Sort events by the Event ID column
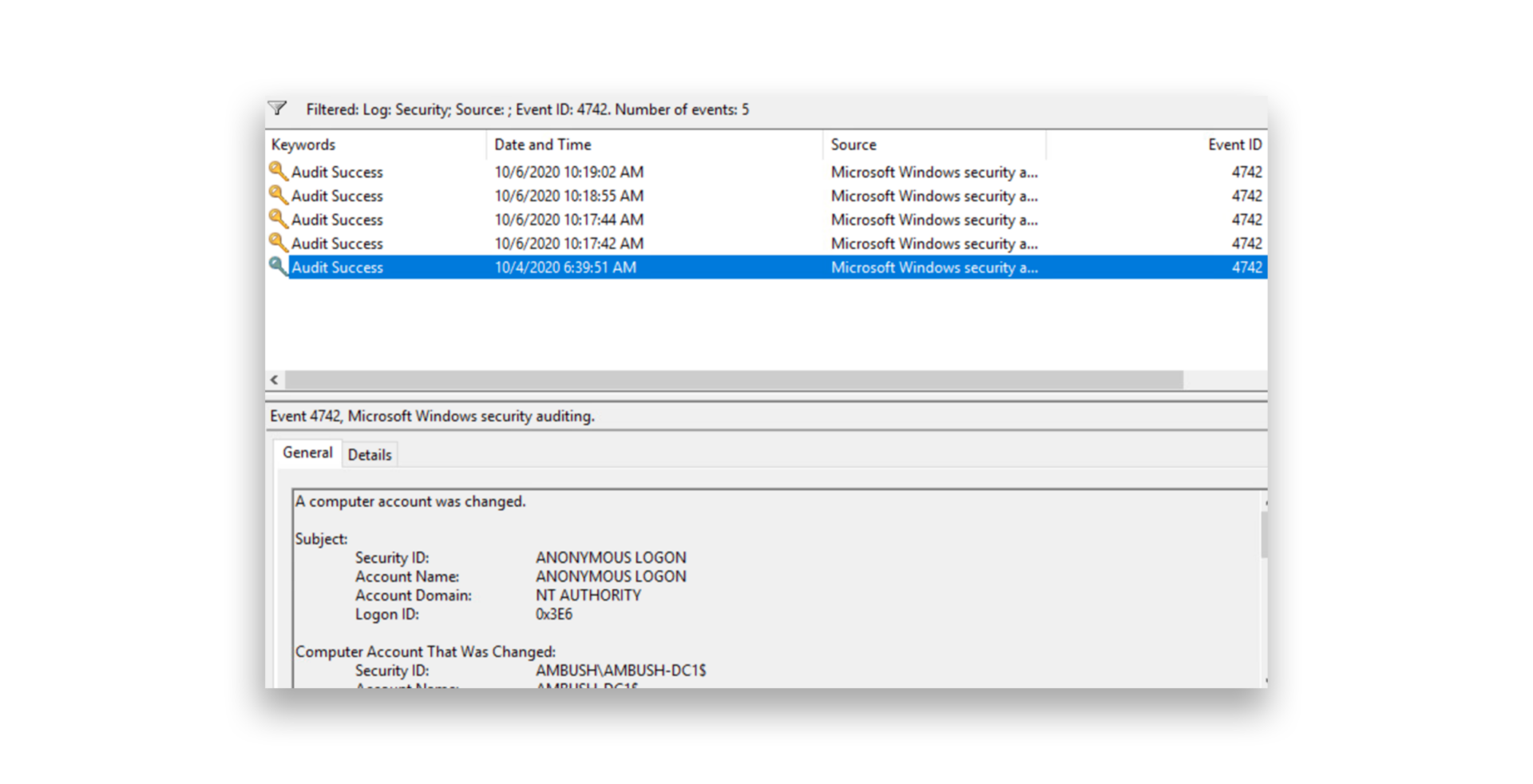The image size is (1533, 784). click(1234, 144)
